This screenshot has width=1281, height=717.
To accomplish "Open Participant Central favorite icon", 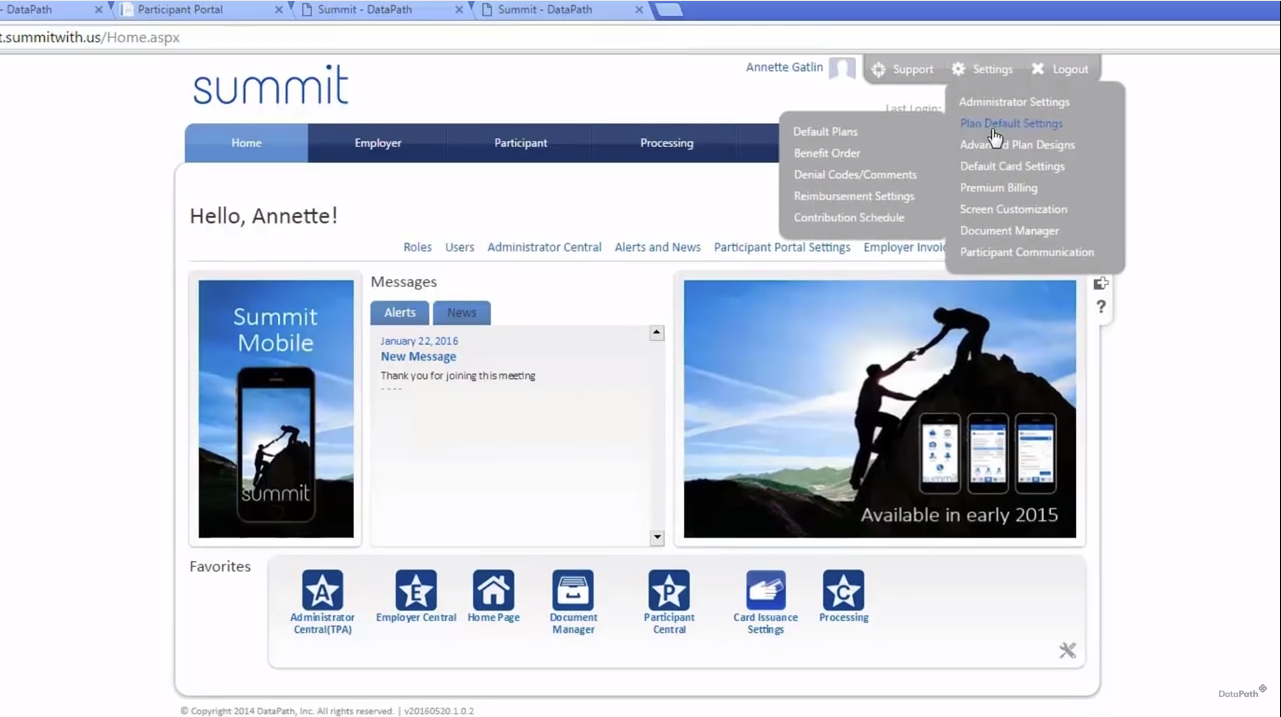I will pos(669,590).
